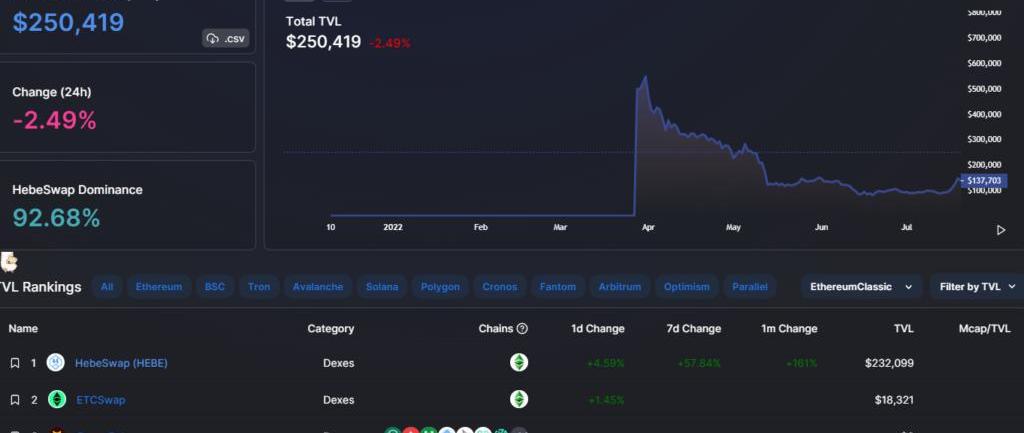Screen dimensions: 1024x433
Task: Click the mascot icon above TVL Rankings
Action: pos(9,262)
